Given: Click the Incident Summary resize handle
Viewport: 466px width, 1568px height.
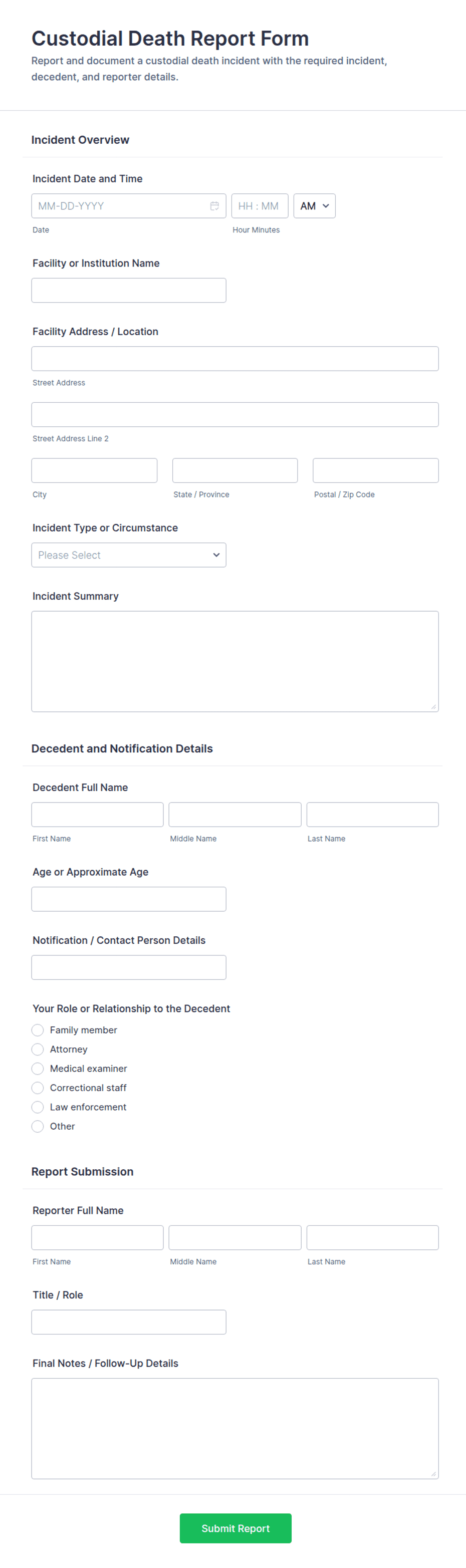Looking at the screenshot, I should click(433, 706).
